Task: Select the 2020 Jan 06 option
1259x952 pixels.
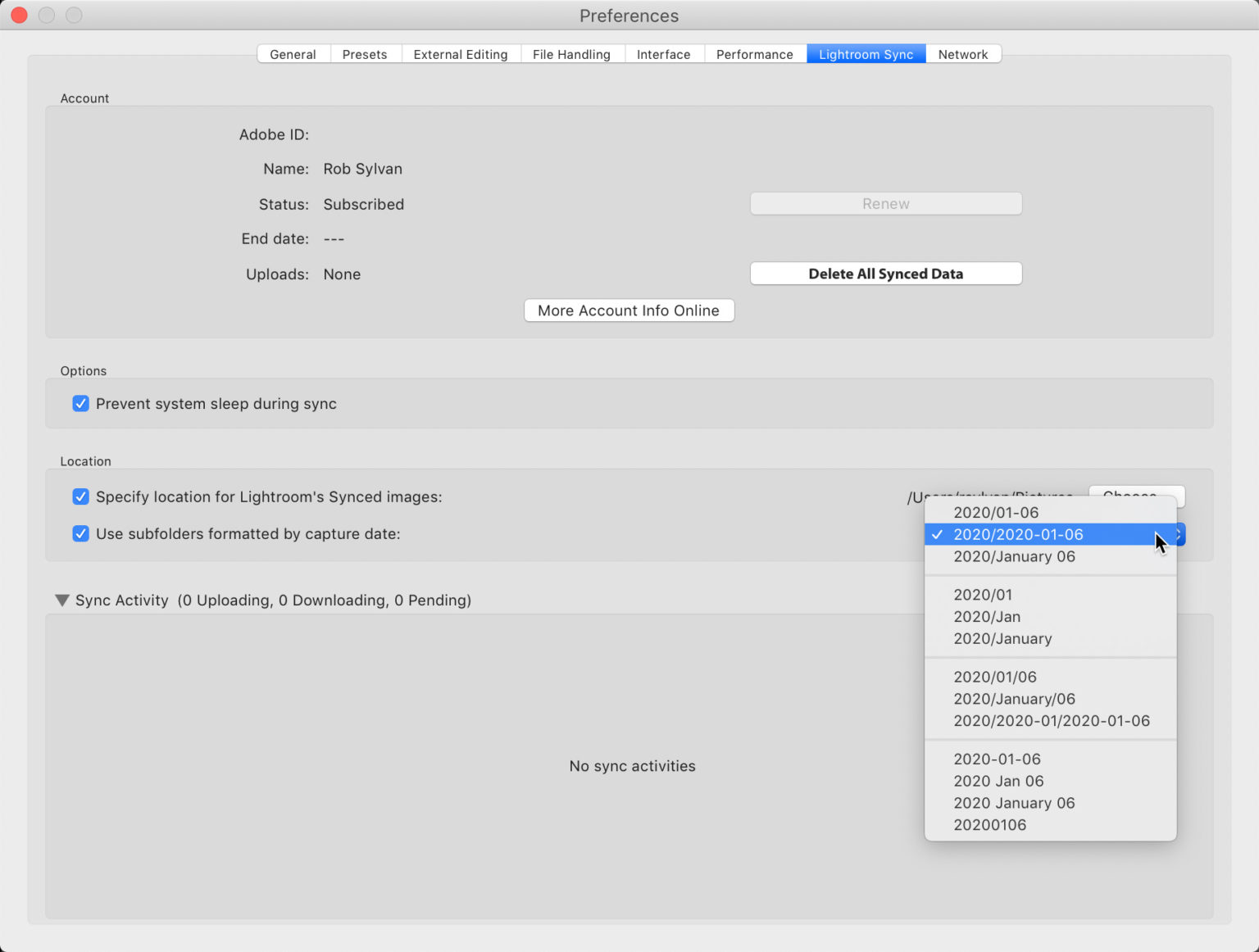Action: click(x=998, y=782)
